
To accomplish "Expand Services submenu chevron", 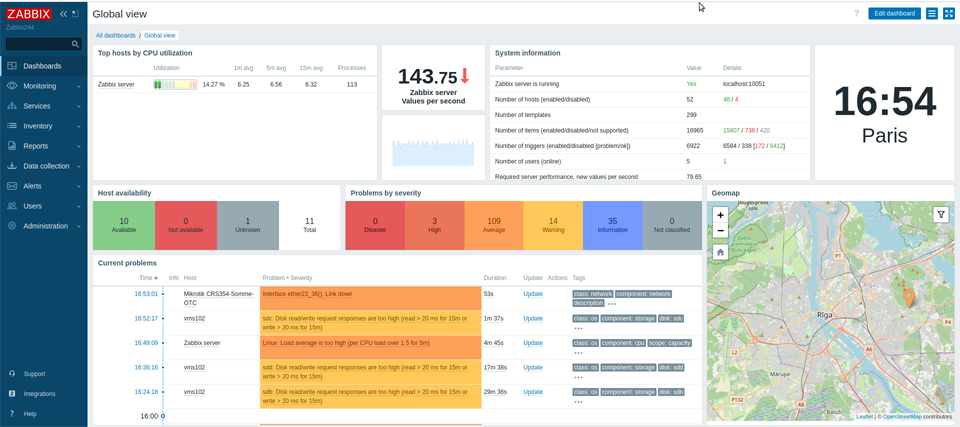I will coord(79,107).
